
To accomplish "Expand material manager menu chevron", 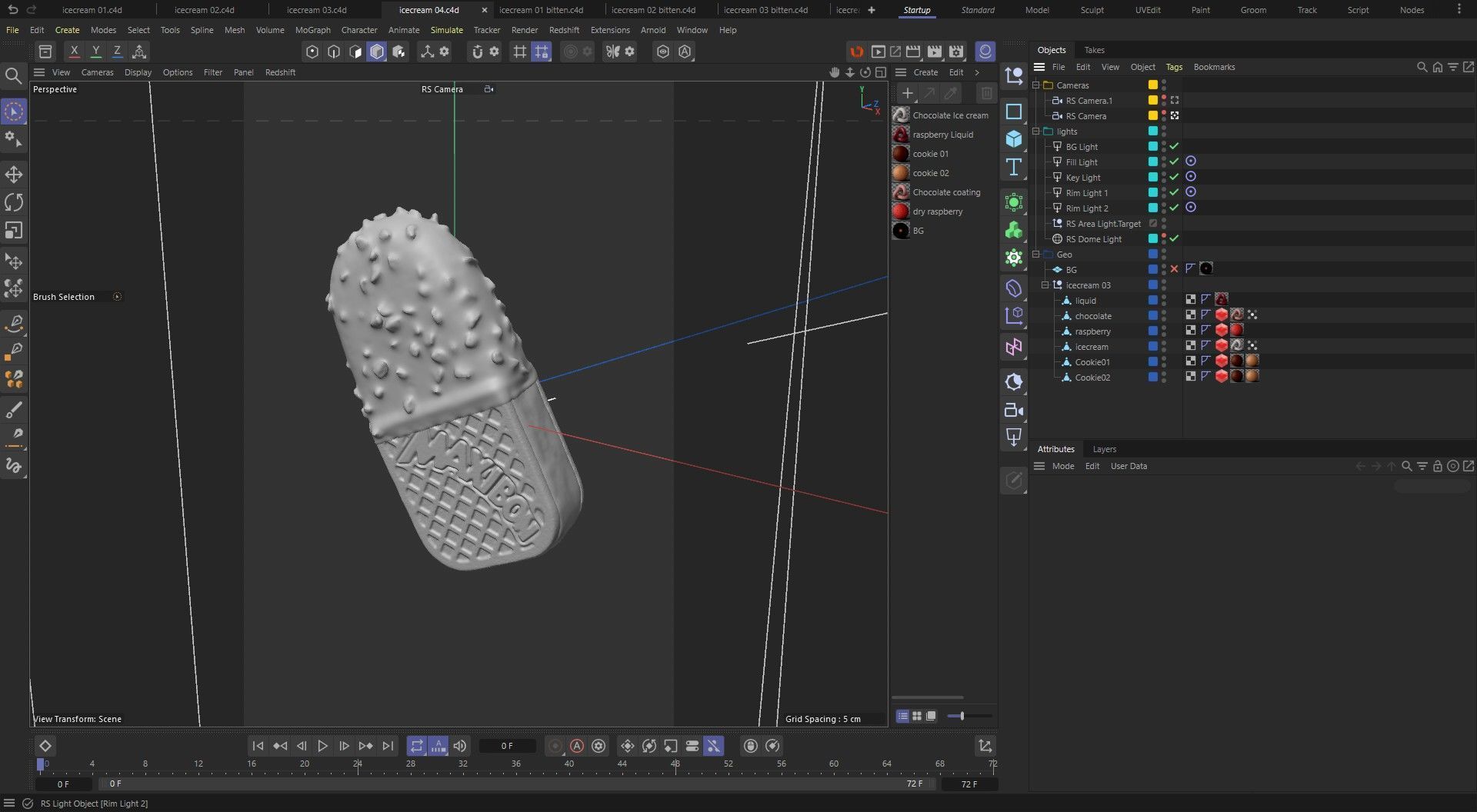I will pos(978,72).
